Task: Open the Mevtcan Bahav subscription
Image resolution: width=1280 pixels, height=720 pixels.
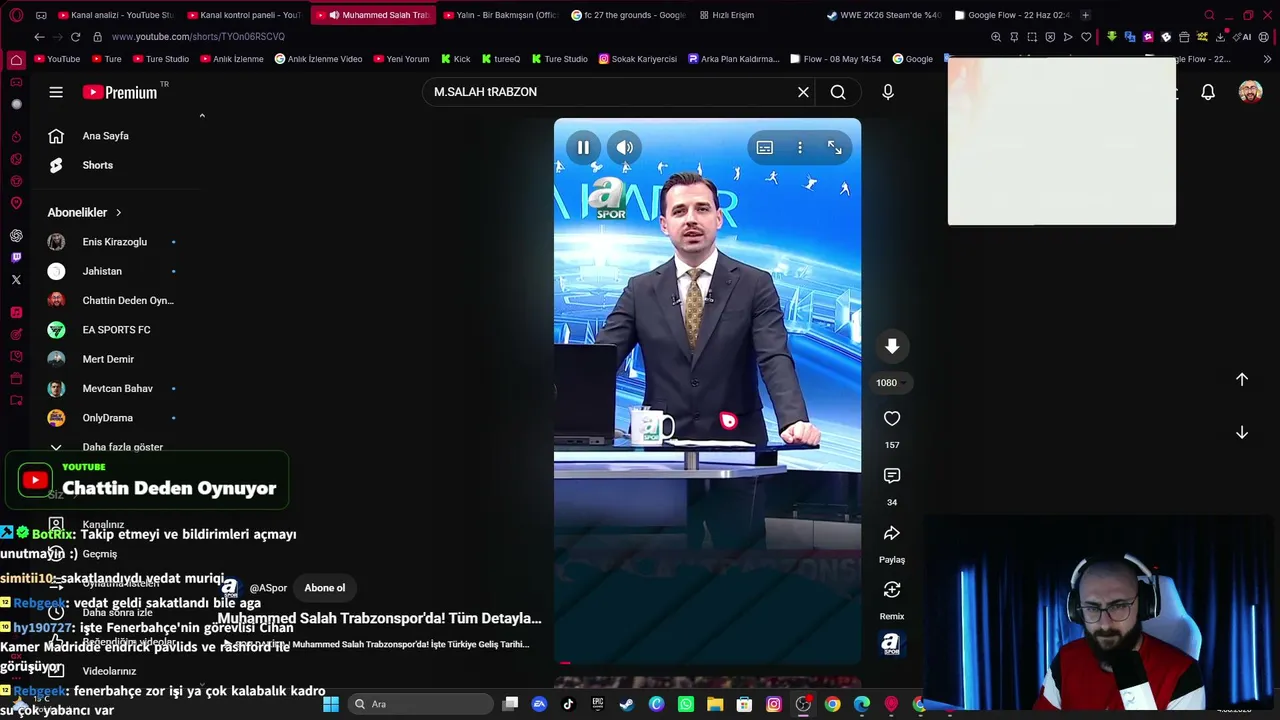Action: click(x=119, y=388)
